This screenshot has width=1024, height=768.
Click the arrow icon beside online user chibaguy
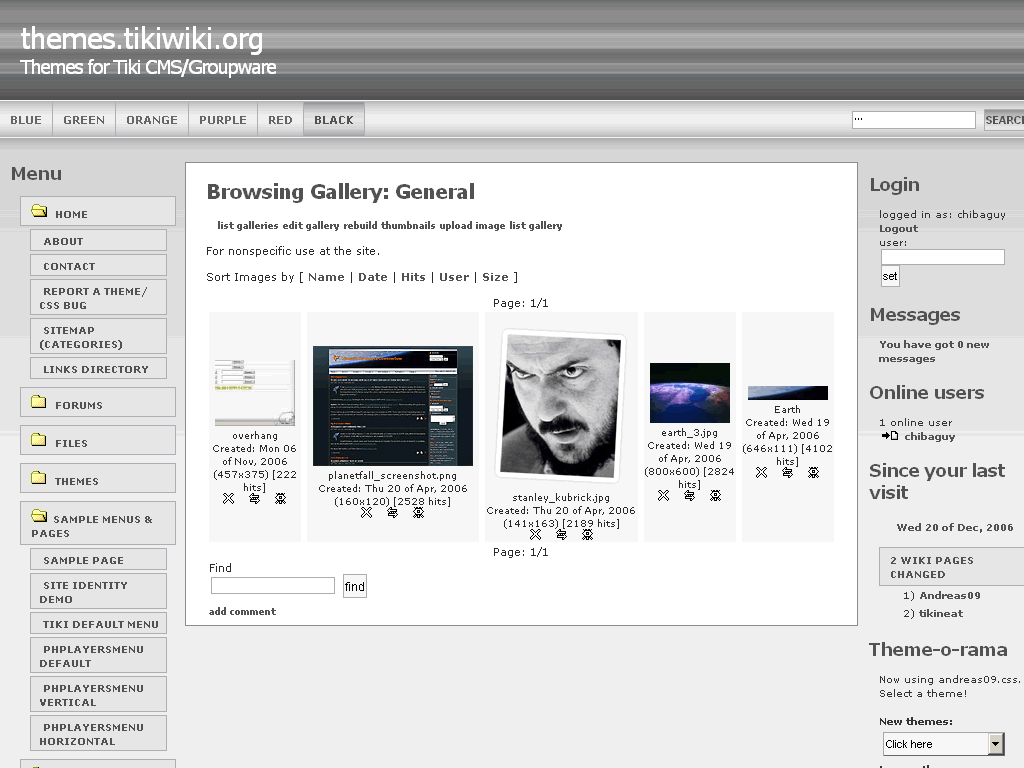point(890,436)
